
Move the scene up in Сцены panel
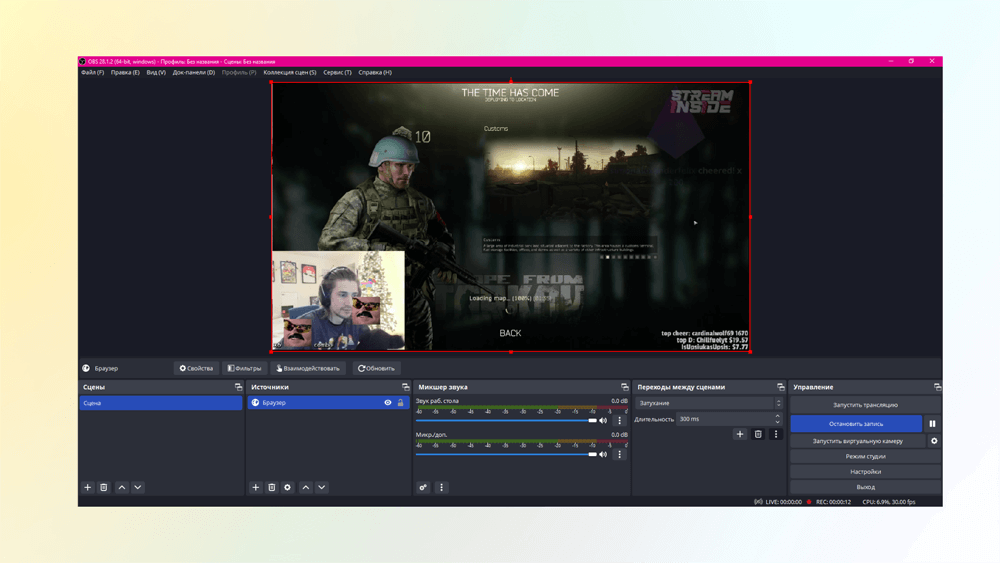(x=122, y=487)
